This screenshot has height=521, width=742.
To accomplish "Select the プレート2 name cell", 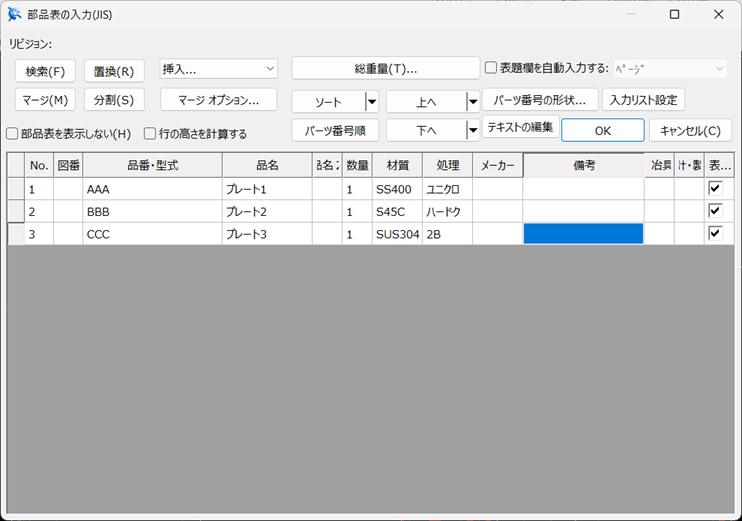I will pyautogui.click(x=267, y=211).
